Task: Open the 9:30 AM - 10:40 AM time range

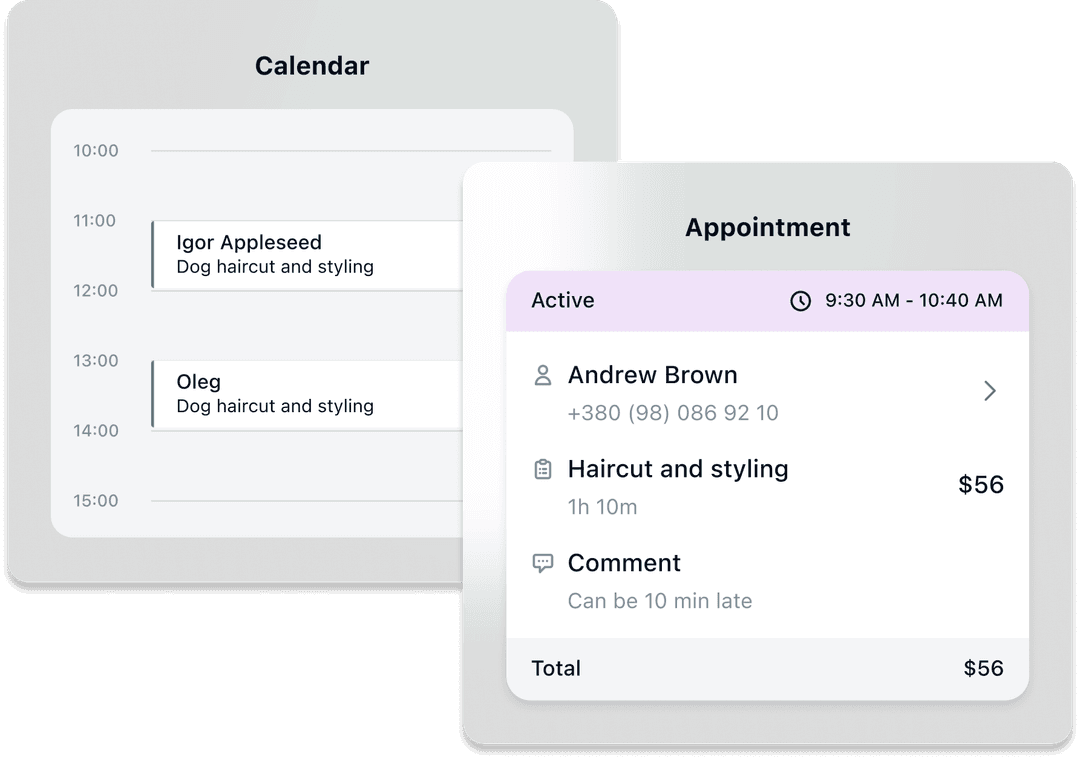Action: click(x=913, y=300)
